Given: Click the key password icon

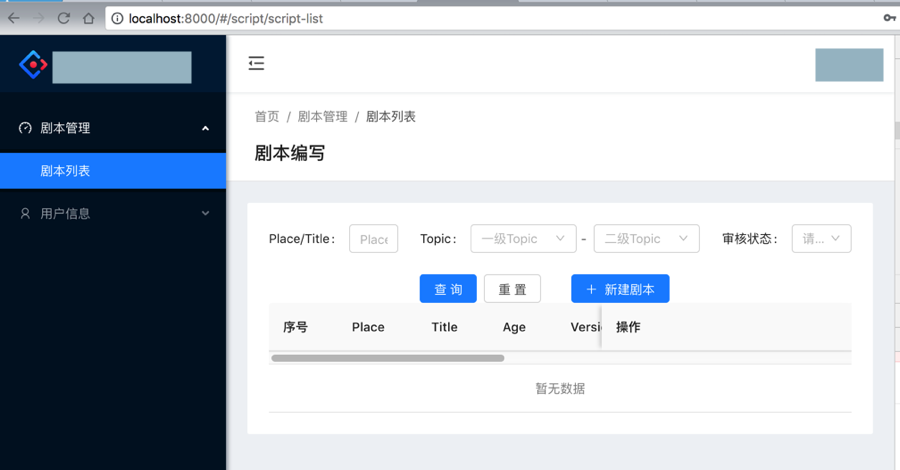Looking at the screenshot, I should (890, 18).
